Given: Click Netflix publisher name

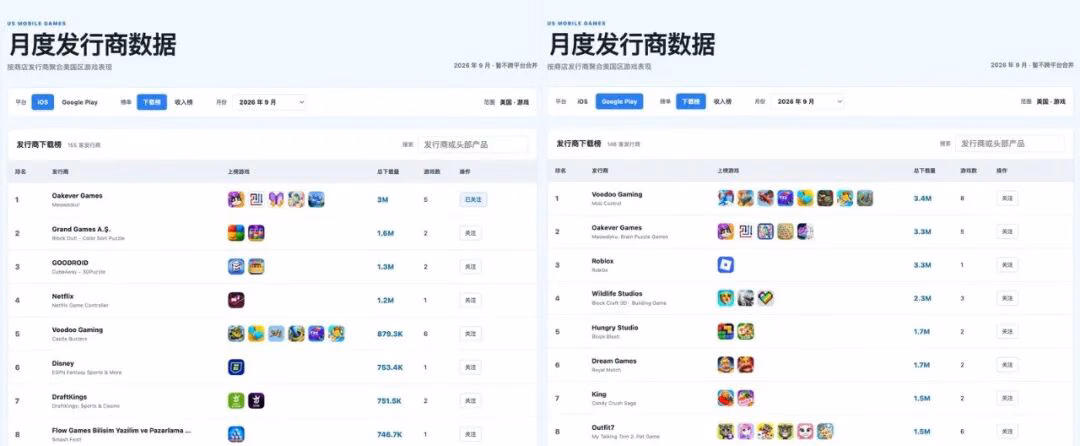Looking at the screenshot, I should [63, 296].
